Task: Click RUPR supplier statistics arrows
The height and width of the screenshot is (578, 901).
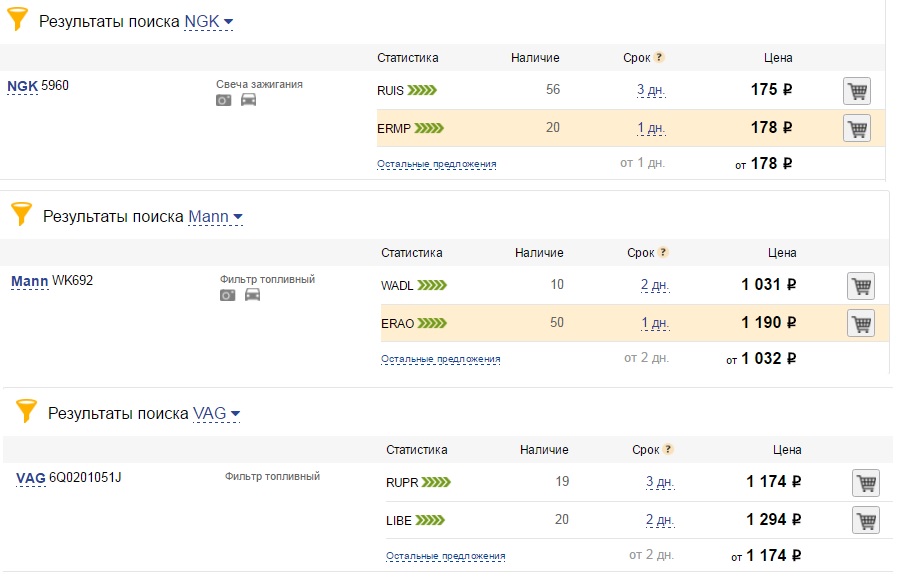Action: tap(436, 482)
